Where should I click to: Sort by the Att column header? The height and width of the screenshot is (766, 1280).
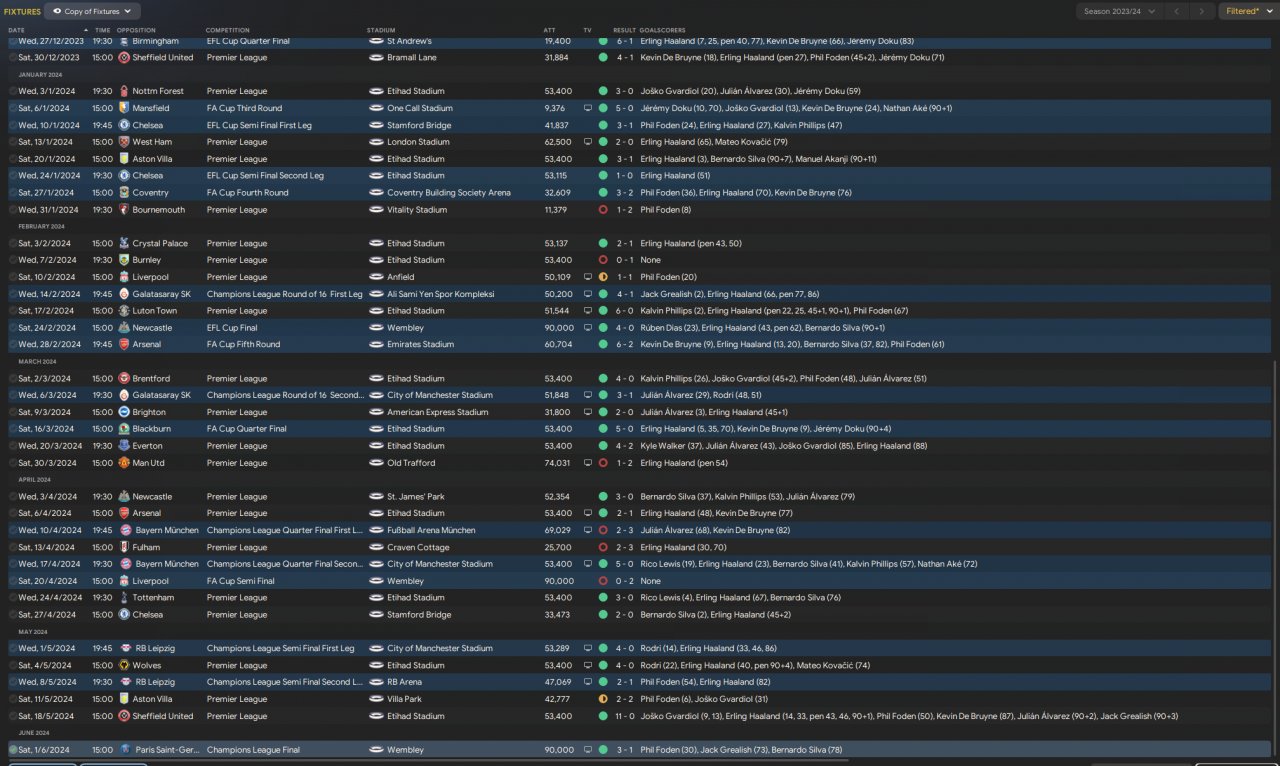549,30
